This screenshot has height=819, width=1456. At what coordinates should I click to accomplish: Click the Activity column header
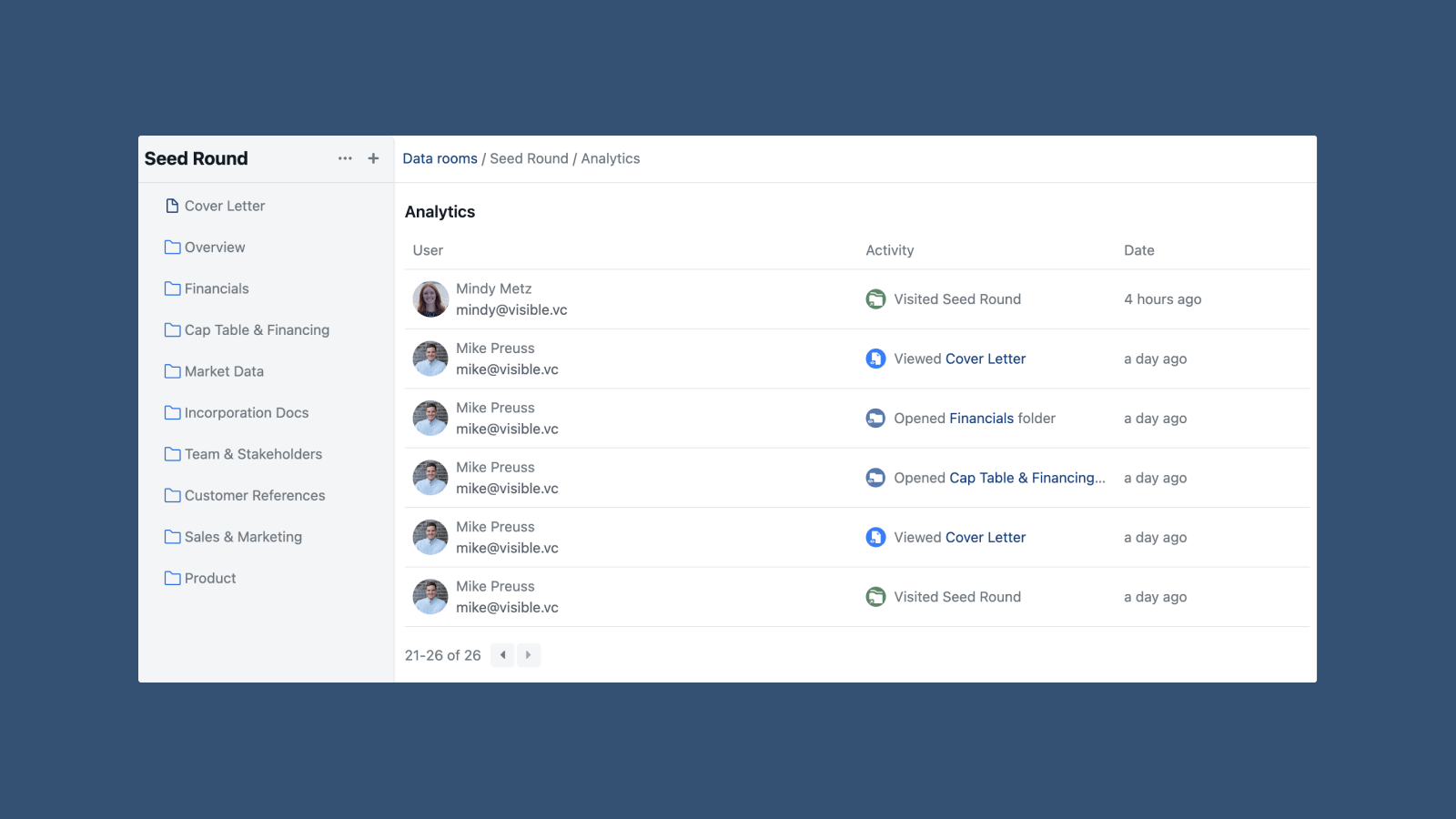(x=890, y=250)
